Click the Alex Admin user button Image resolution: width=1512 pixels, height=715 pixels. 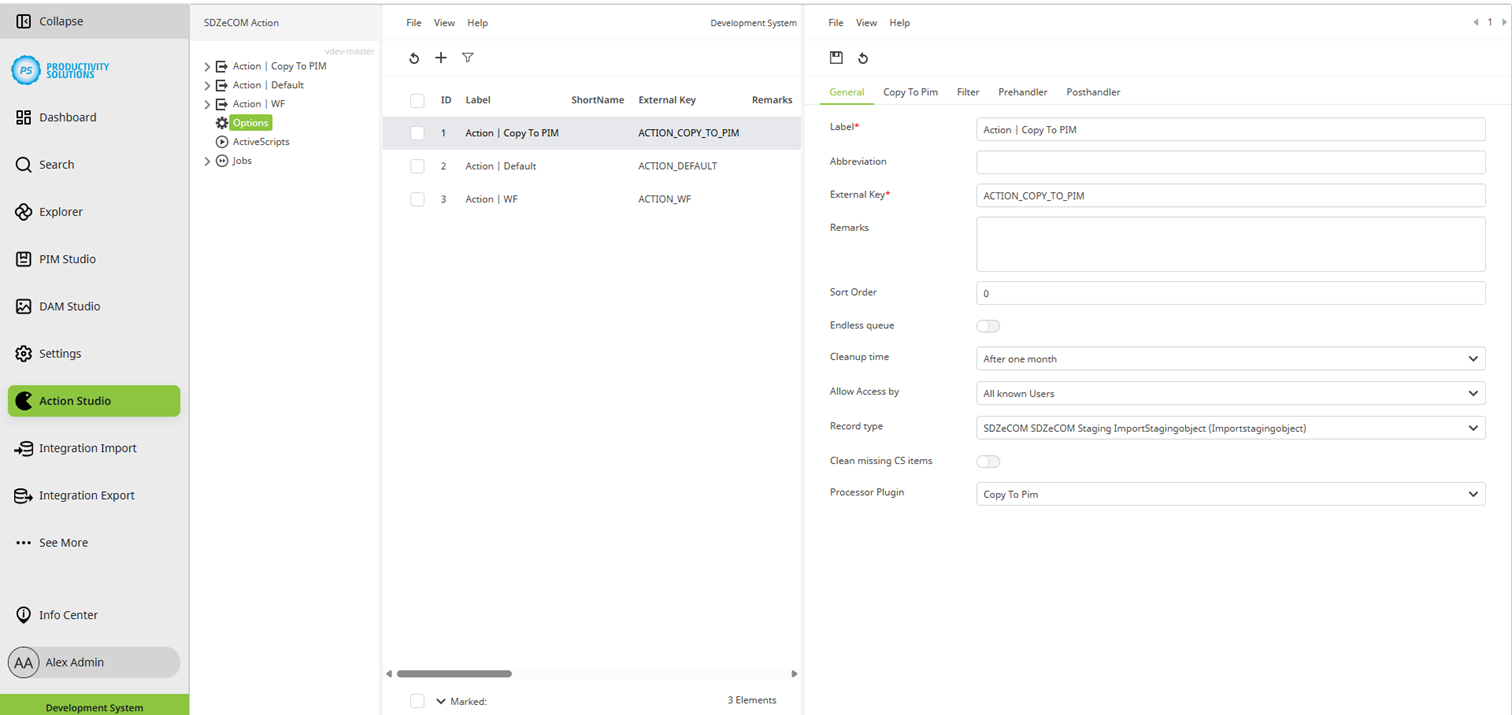click(94, 662)
